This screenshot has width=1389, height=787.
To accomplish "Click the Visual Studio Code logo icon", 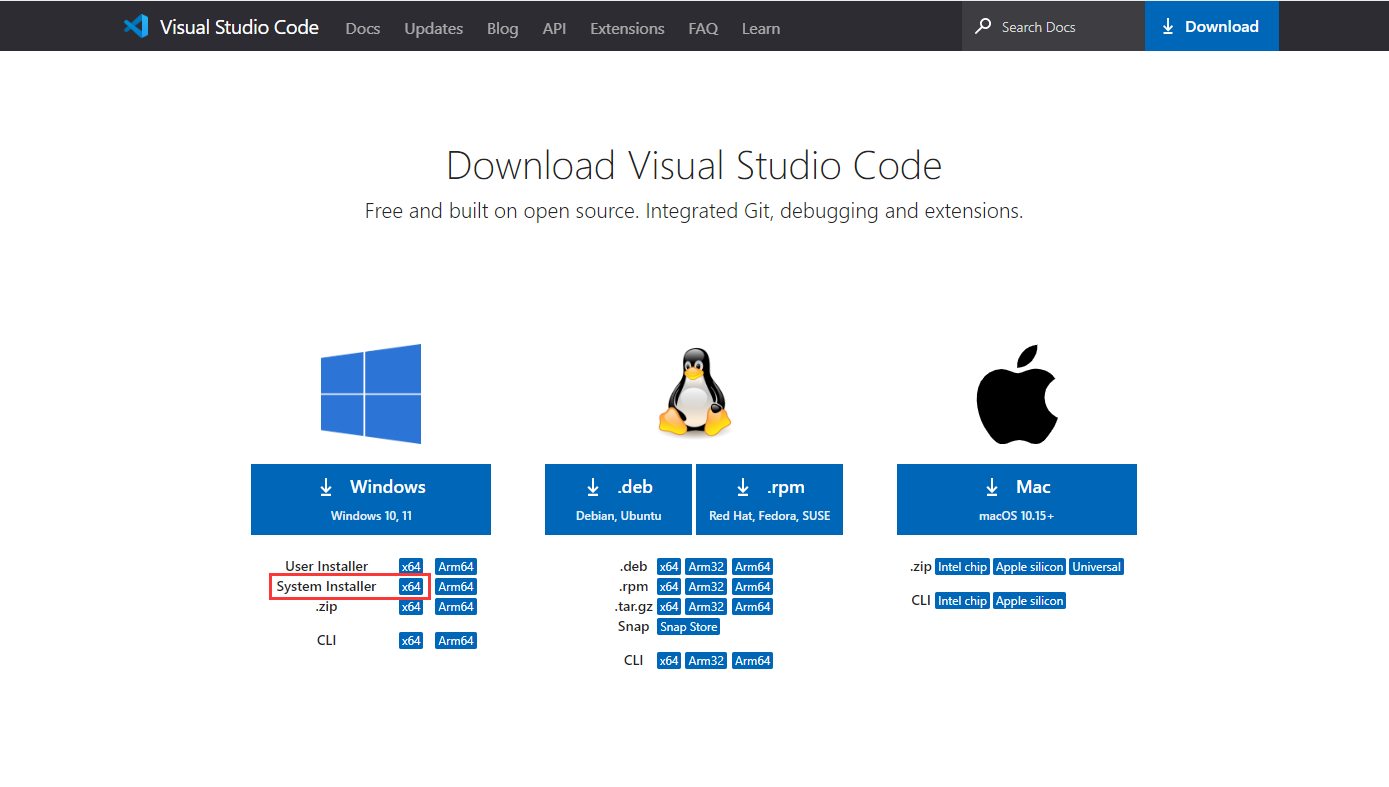I will [x=136, y=27].
